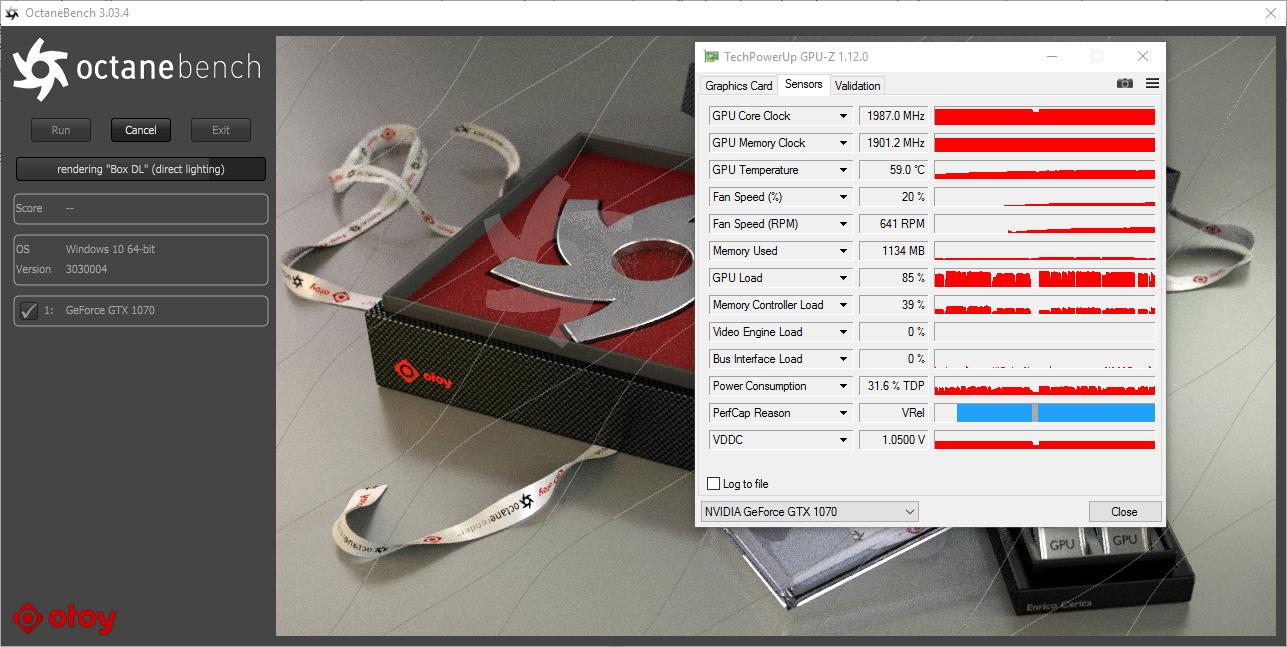The width and height of the screenshot is (1287, 647).
Task: Click the Score field in OctaneBench
Action: click(141, 209)
